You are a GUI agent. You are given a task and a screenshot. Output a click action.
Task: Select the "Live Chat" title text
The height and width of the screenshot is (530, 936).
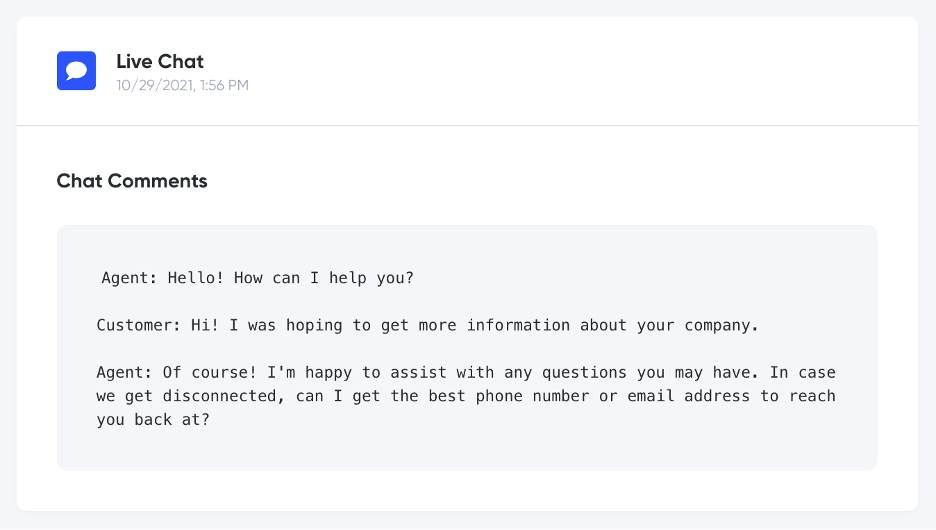point(159,62)
